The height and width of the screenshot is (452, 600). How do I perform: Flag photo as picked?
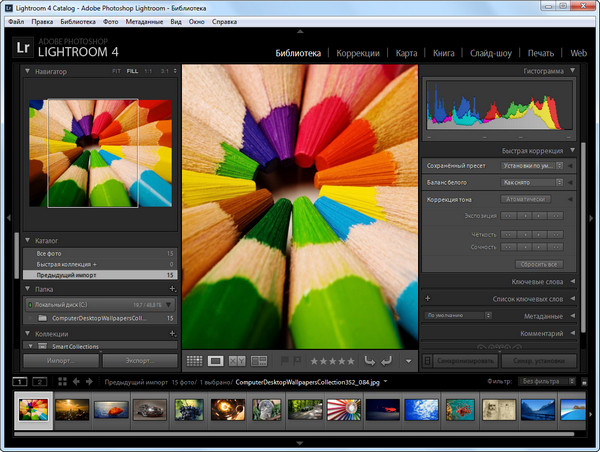[285, 361]
